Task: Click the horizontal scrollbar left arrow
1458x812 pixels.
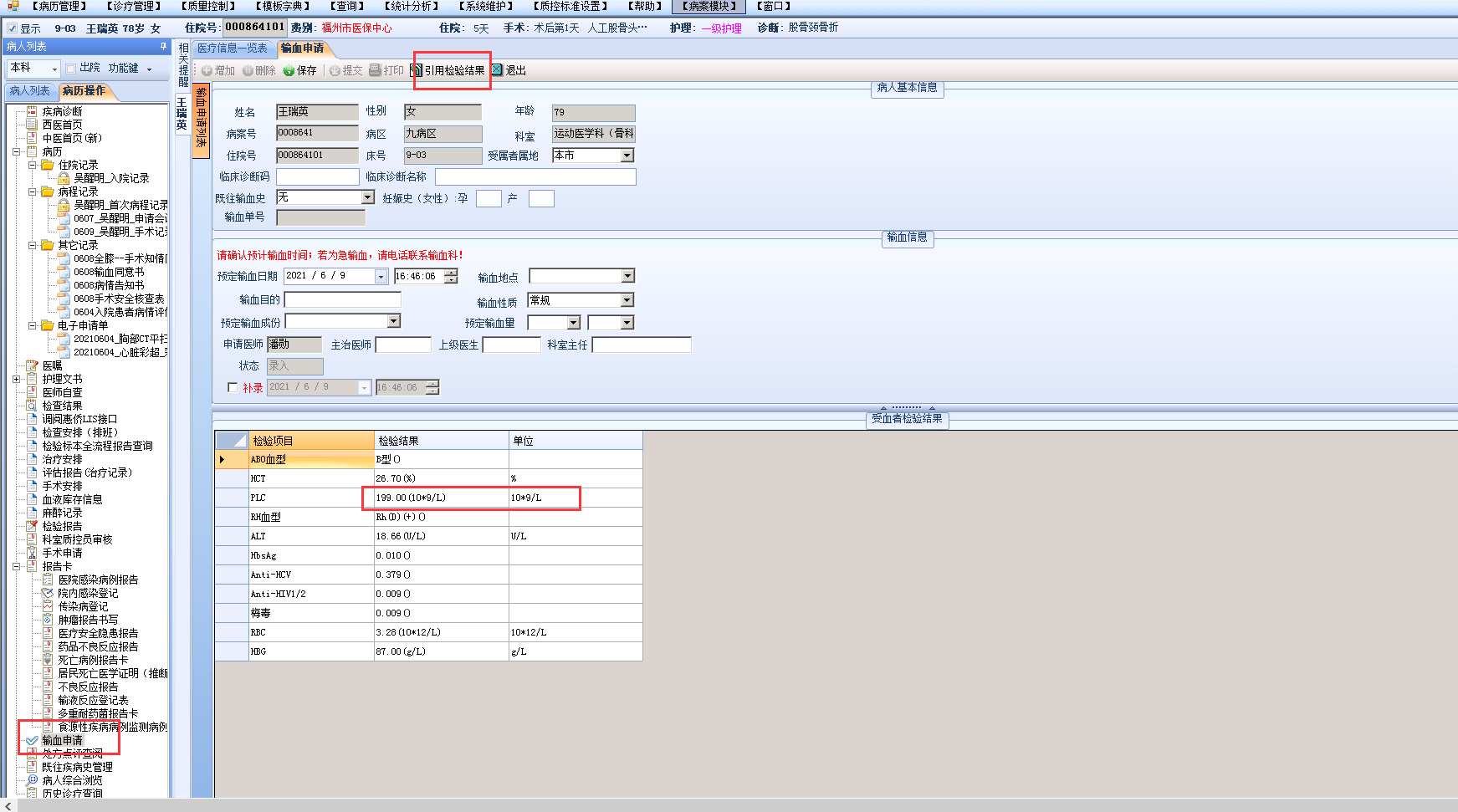Action: (x=8, y=805)
